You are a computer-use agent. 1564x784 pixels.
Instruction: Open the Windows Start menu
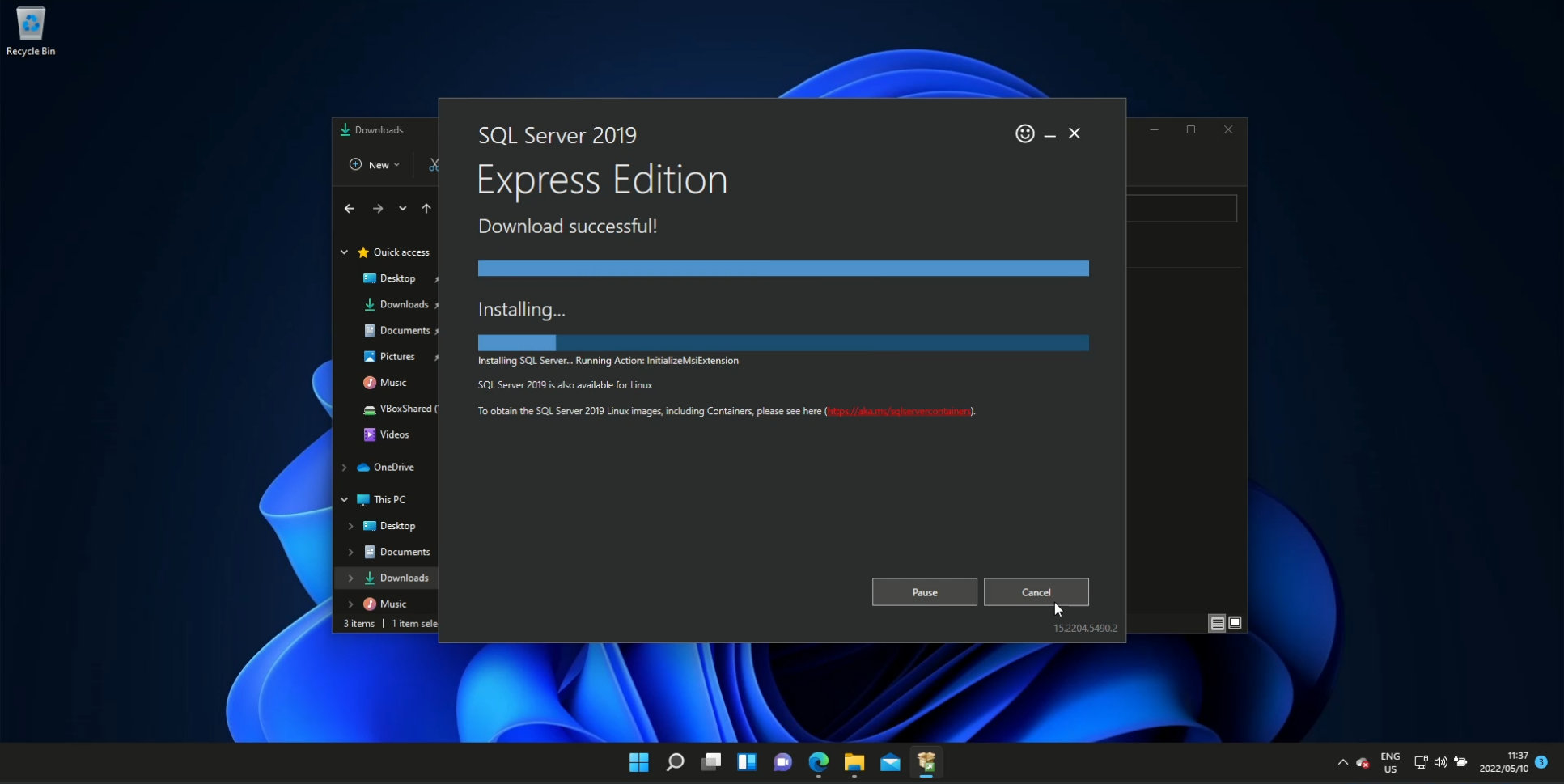(x=639, y=762)
